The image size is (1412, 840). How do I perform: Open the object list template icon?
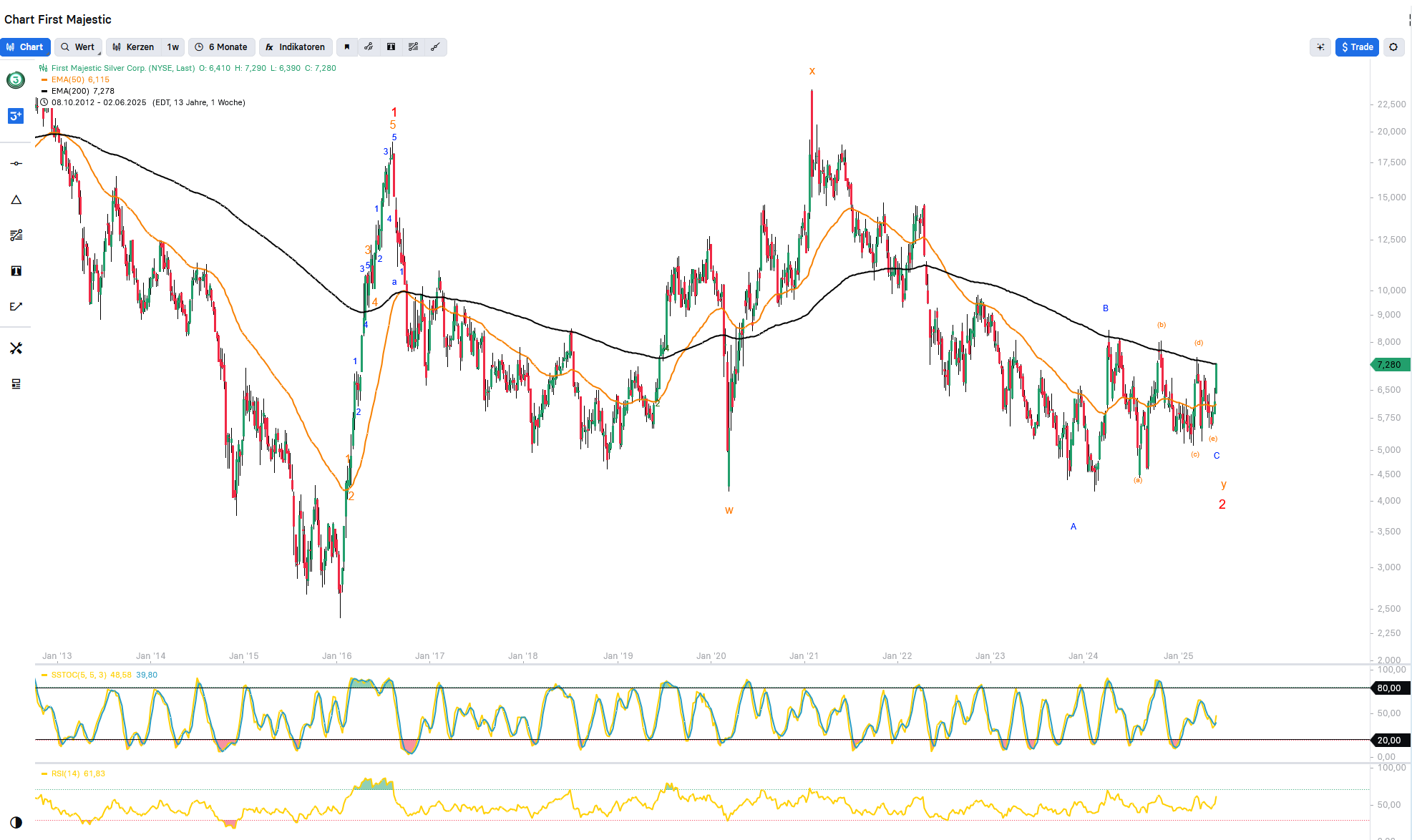pos(16,384)
